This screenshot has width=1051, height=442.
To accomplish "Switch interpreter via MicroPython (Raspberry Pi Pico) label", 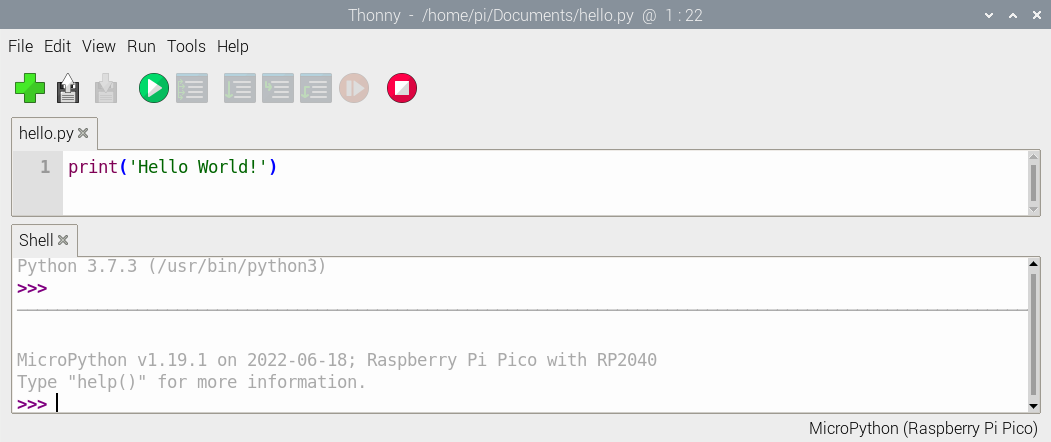I will [x=923, y=428].
